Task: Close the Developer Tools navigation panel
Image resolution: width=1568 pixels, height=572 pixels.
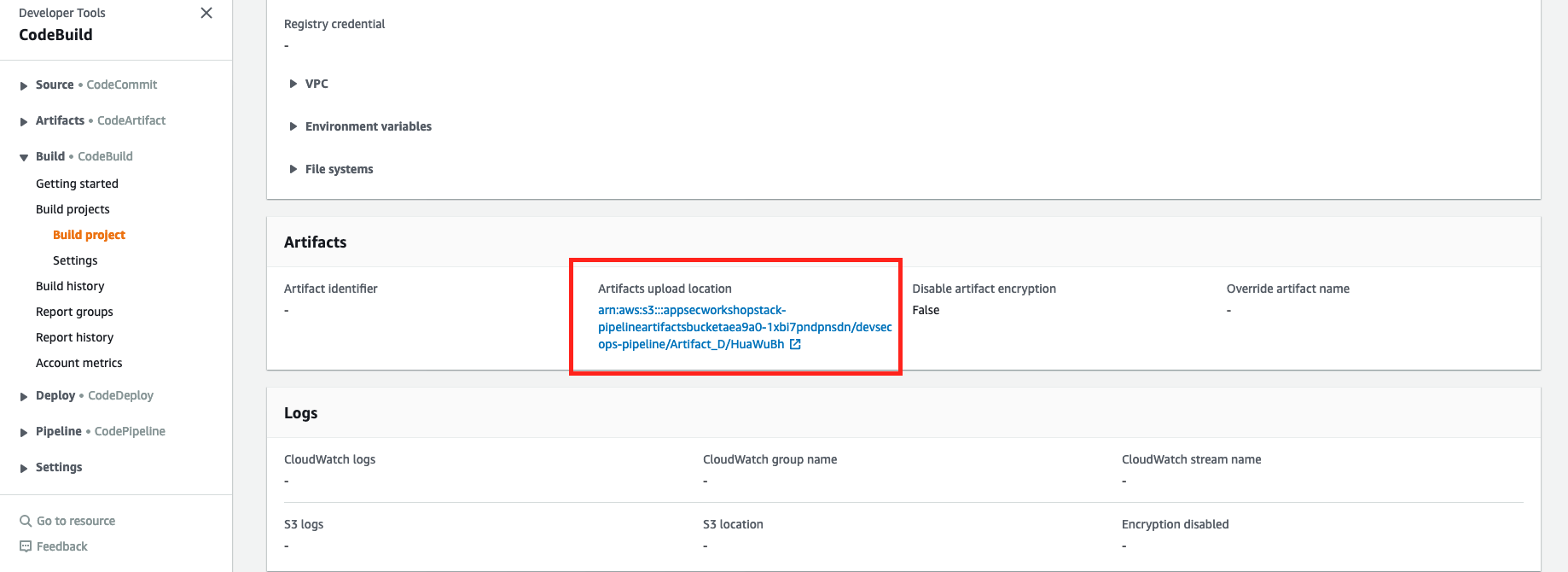Action: click(x=206, y=13)
